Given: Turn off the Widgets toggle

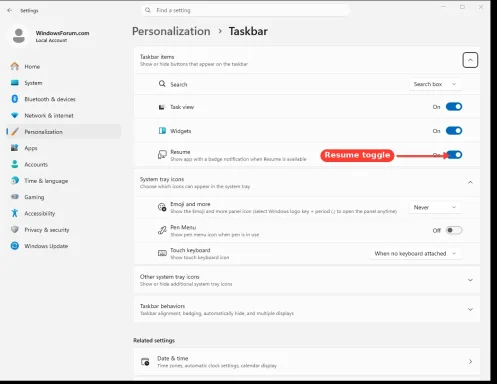Looking at the screenshot, I should point(454,131).
